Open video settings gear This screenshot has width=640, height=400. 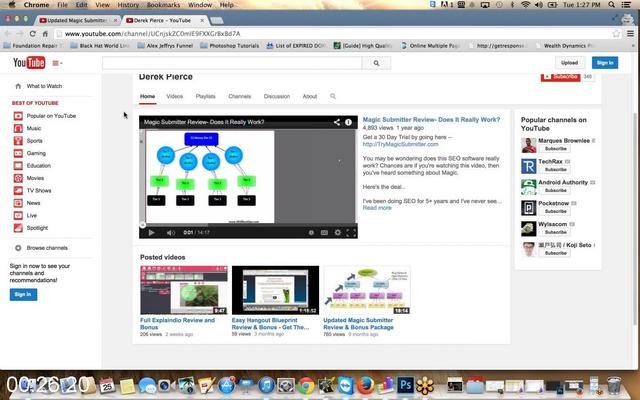pyautogui.click(x=338, y=233)
